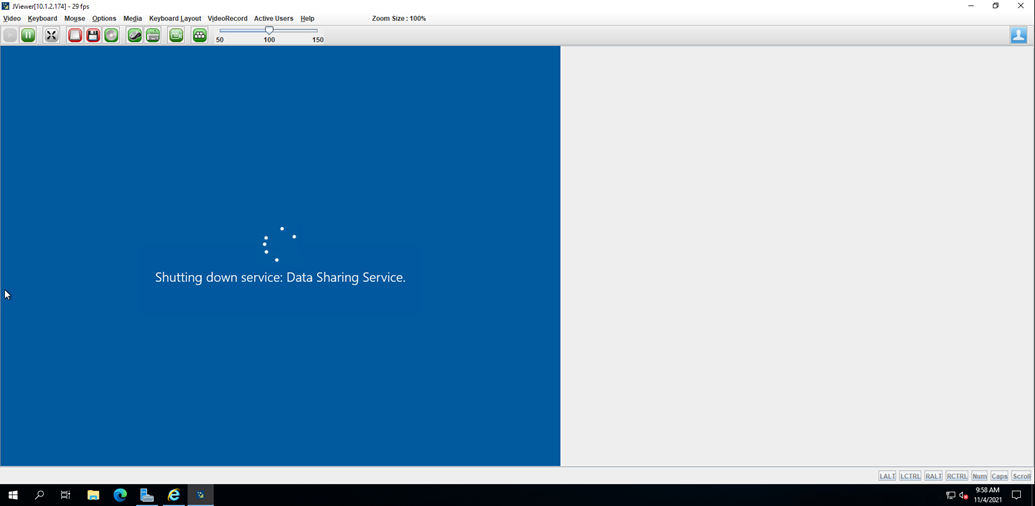Click the red floppy disk icon
Screen dimensions: 1035x506
[x=93, y=35]
